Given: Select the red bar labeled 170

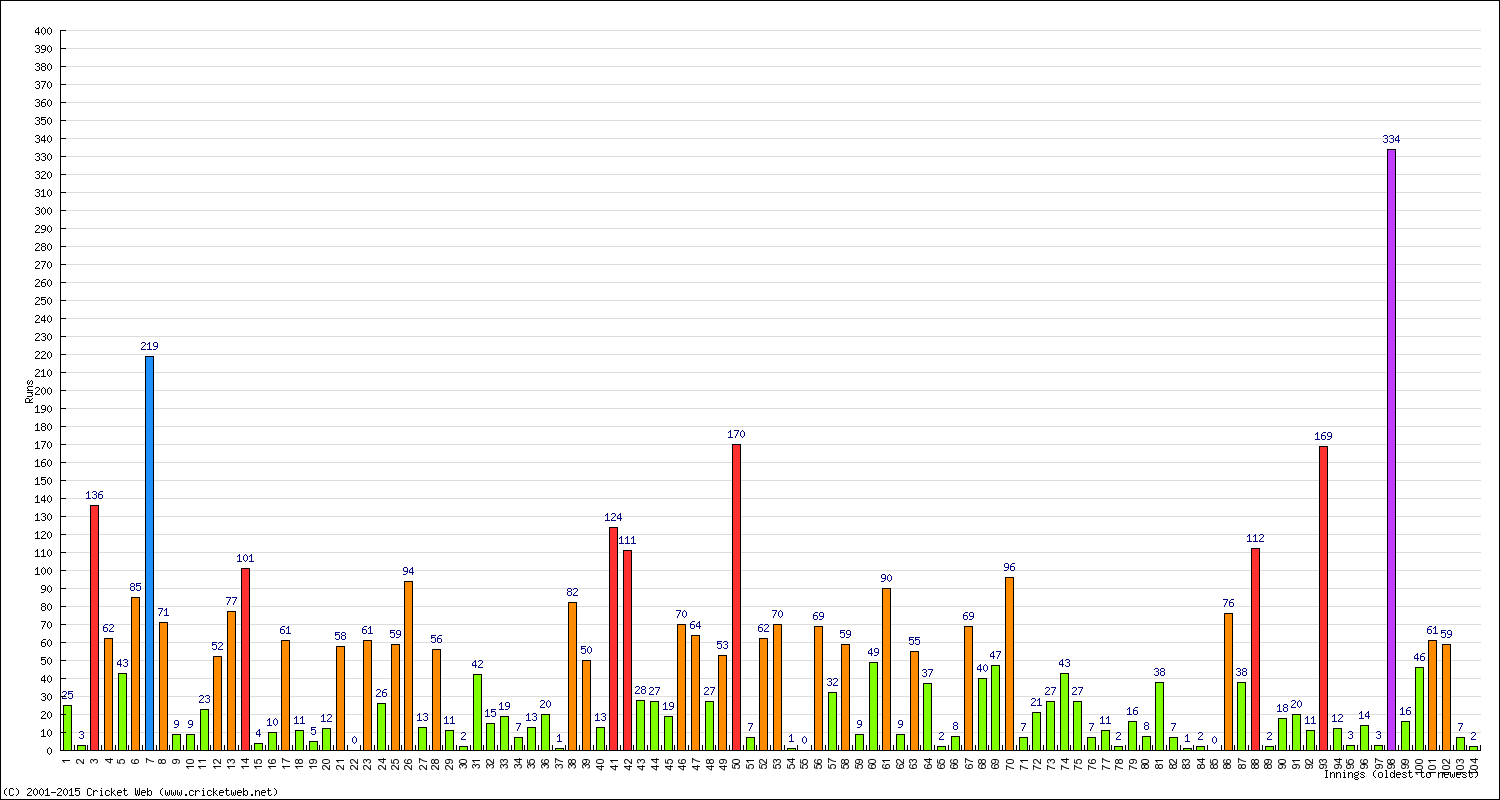Looking at the screenshot, I should 736,597.
